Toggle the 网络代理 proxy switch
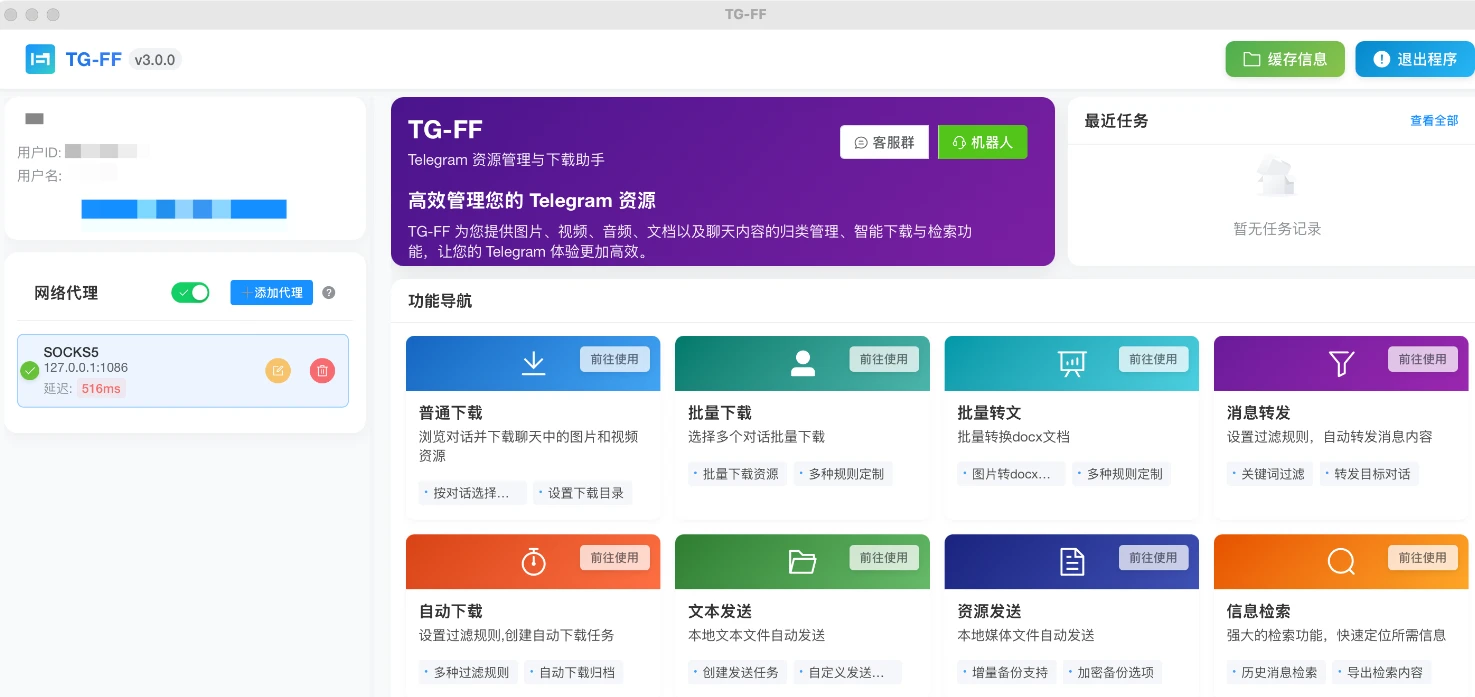This screenshot has width=1475, height=697. 190,292
